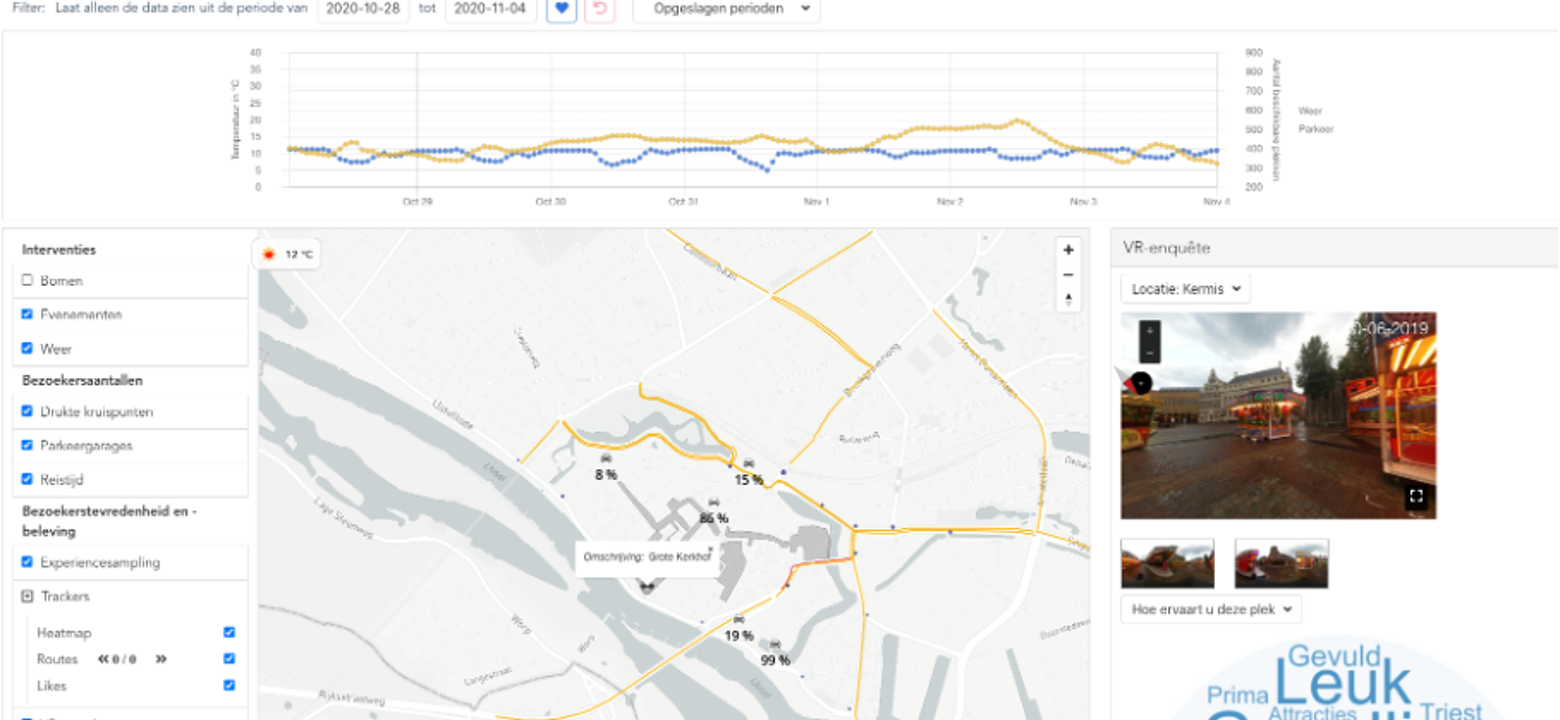Viewport: 1560px width, 720px height.
Task: Disable the Heatmap checkbox
Action: point(229,632)
